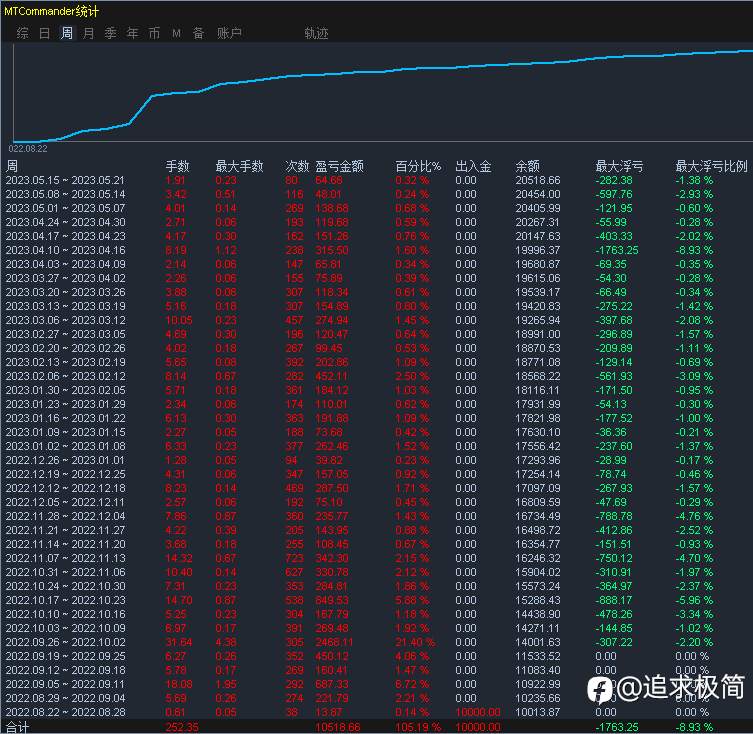This screenshot has width=753, height=734.
Task: Open the 备 notes tab
Action: tap(198, 33)
